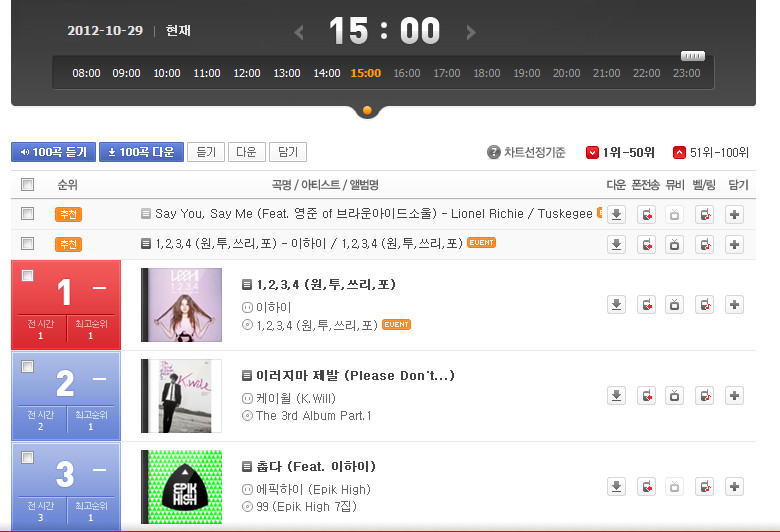
Task: Tick the checkbox for rank 1 song
Action: (x=27, y=276)
